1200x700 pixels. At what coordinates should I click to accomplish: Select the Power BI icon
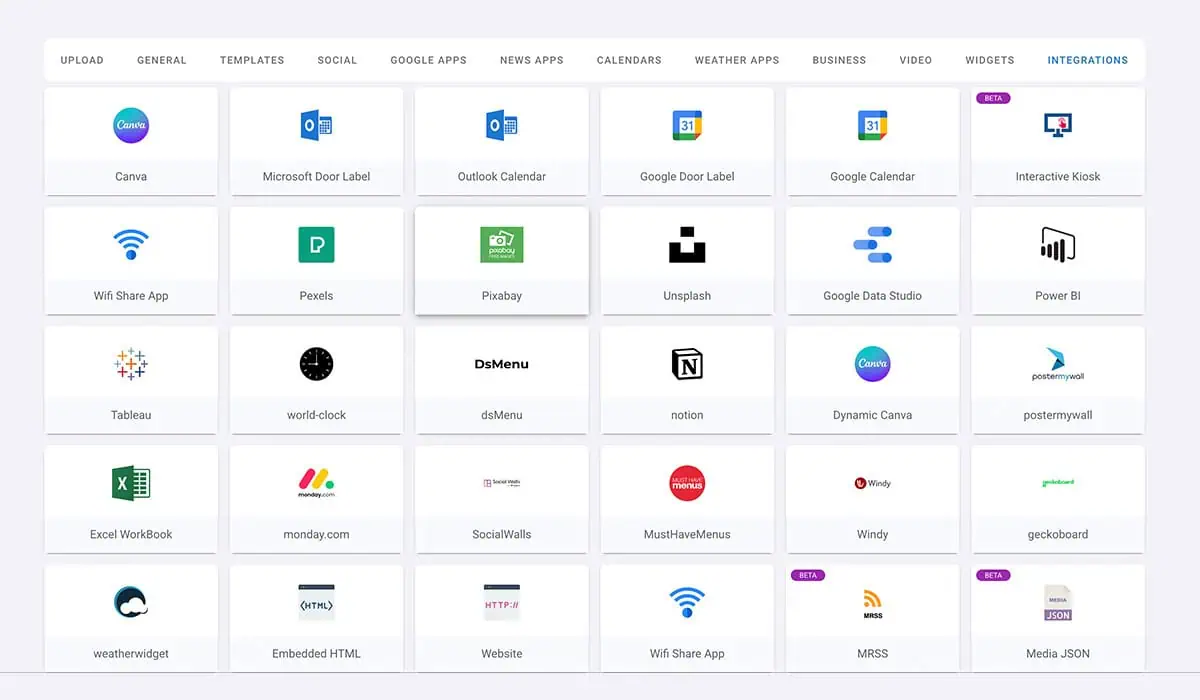(x=1058, y=245)
